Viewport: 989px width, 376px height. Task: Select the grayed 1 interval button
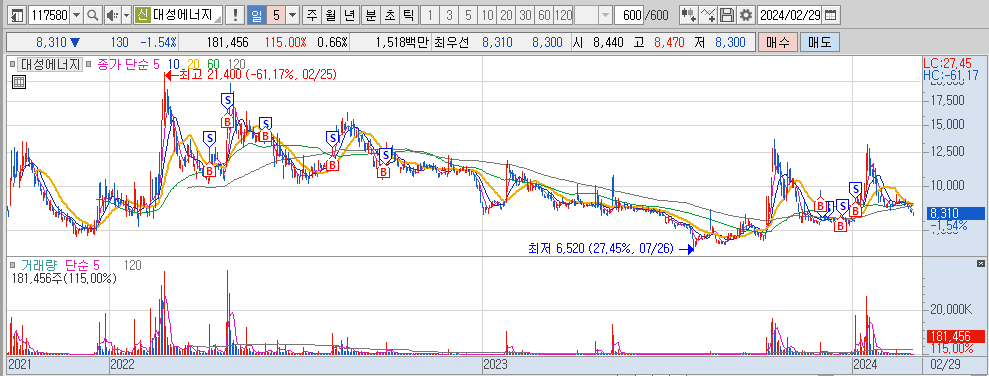pos(430,15)
